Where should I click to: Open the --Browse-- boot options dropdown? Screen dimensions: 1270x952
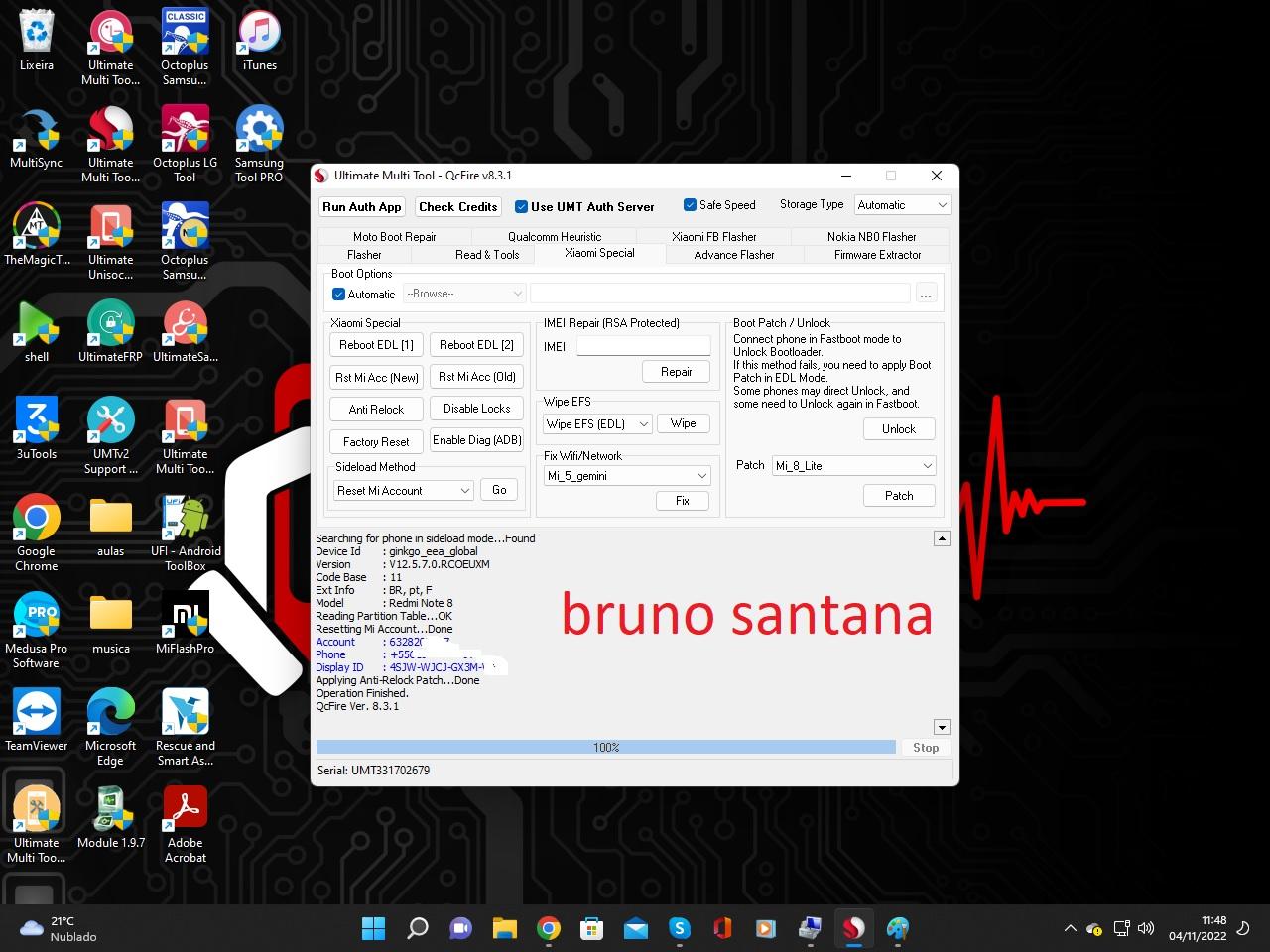click(464, 294)
